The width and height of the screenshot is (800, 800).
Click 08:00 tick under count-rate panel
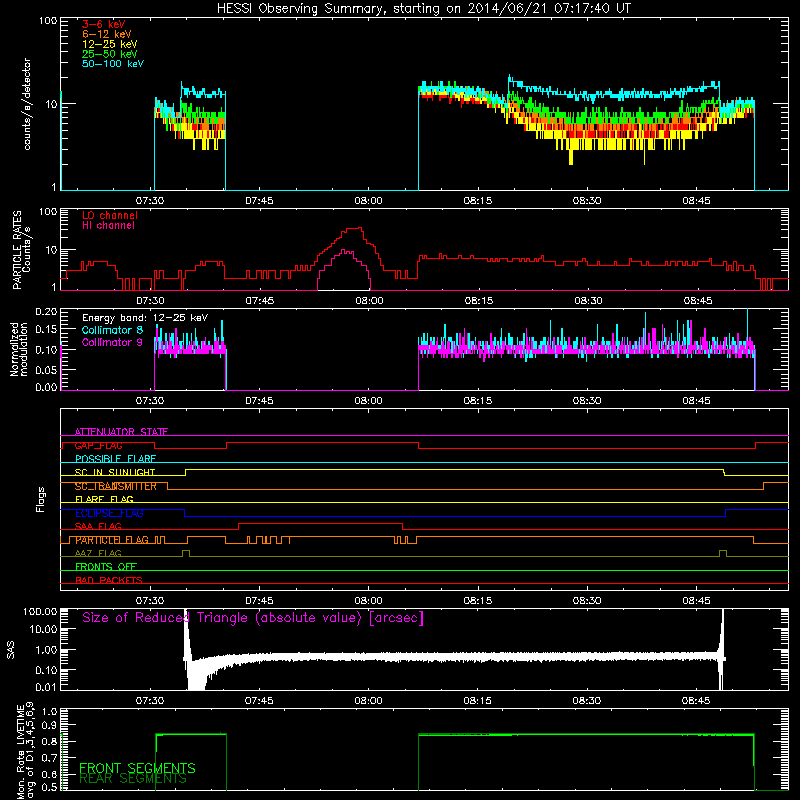pos(368,201)
